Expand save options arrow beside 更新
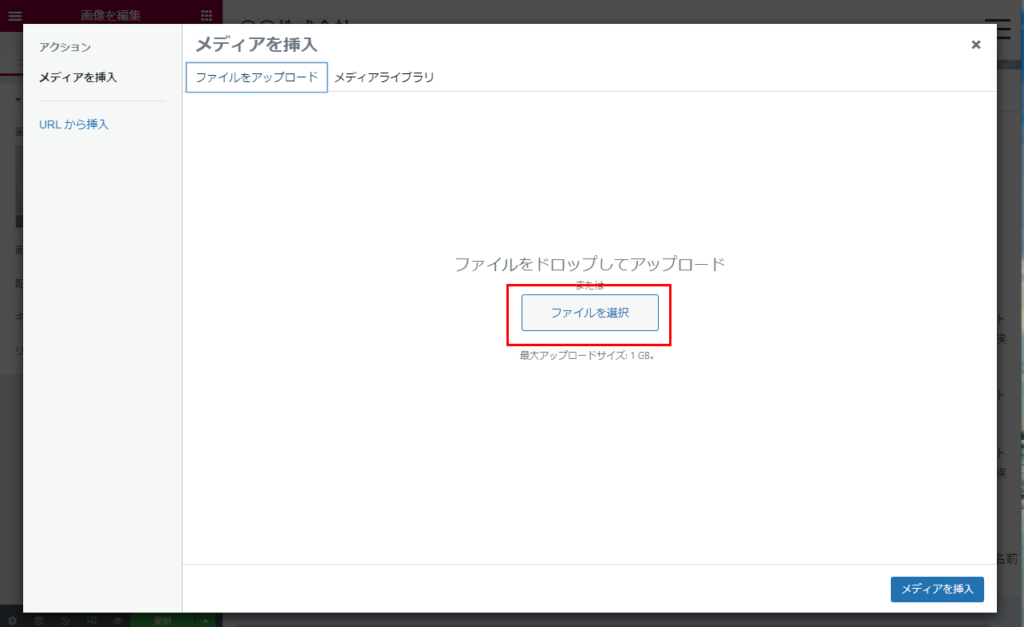Image resolution: width=1024 pixels, height=627 pixels. point(206,620)
